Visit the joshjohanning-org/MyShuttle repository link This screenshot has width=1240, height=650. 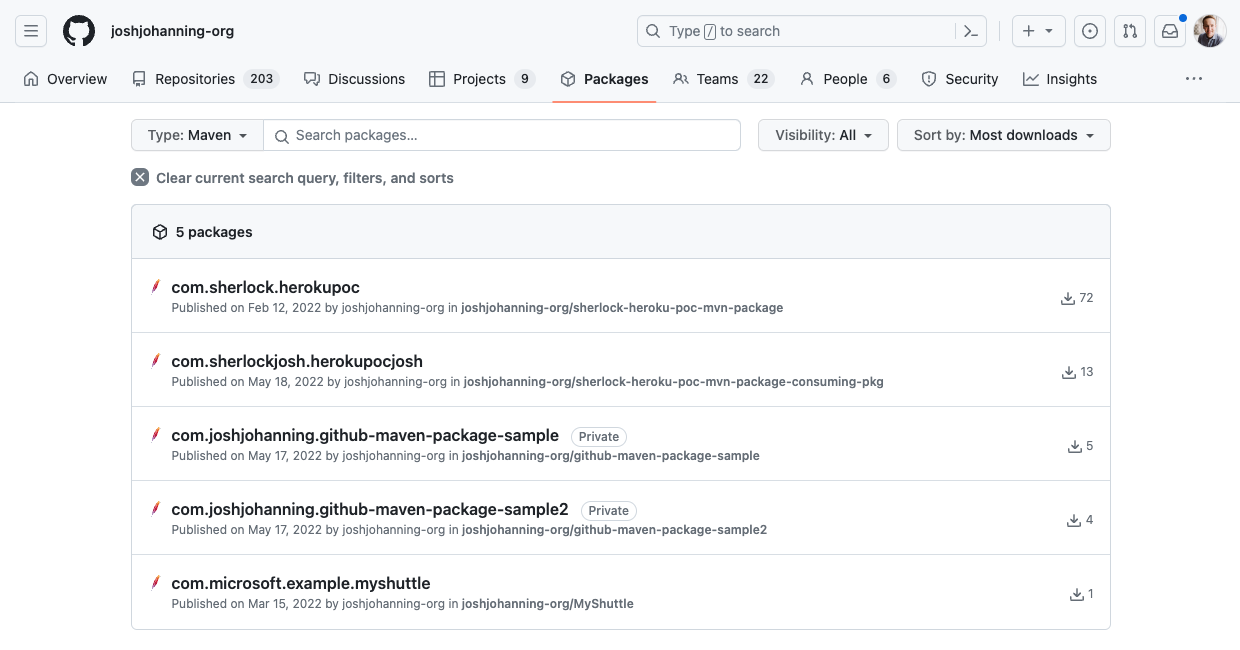[547, 603]
